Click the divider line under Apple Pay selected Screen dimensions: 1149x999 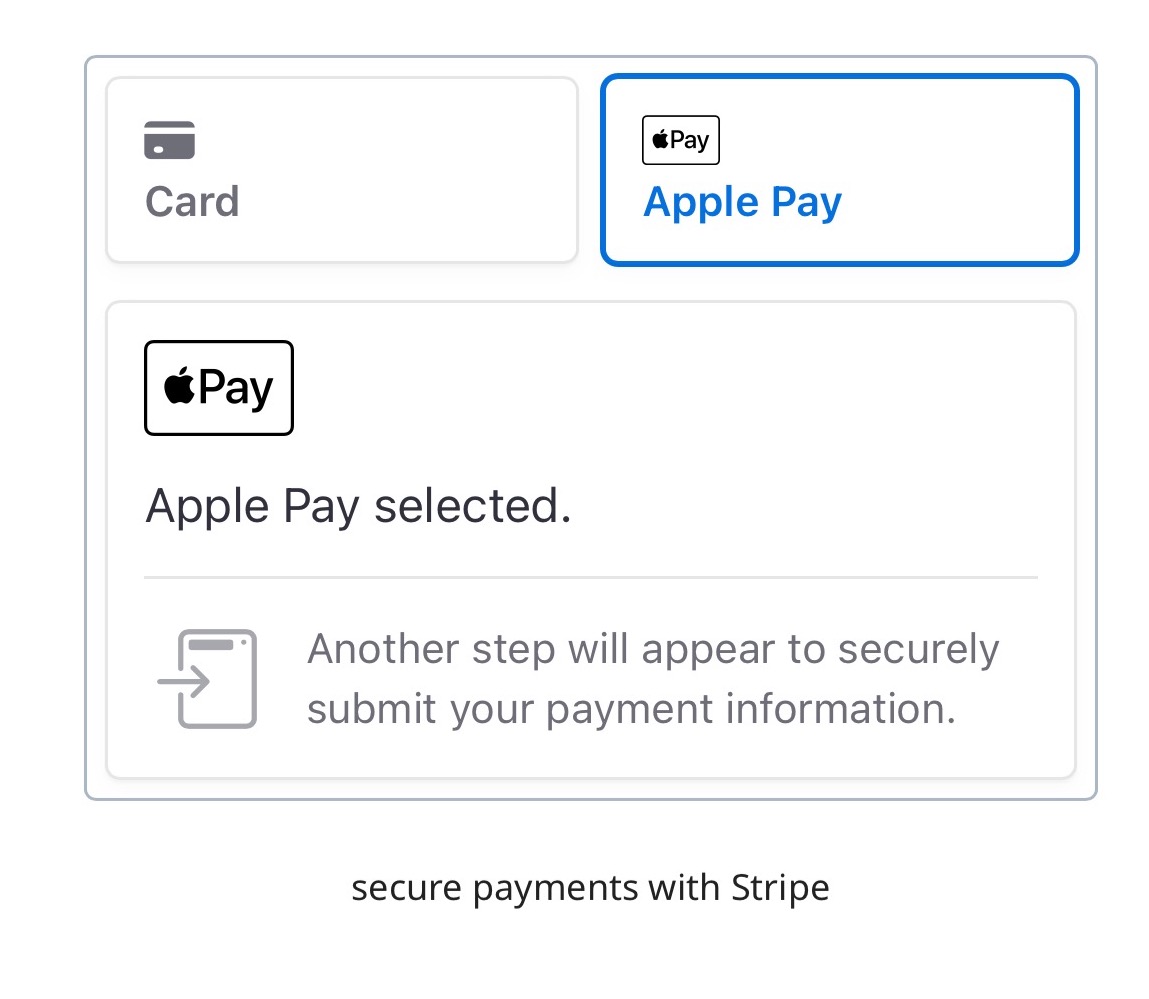[x=591, y=578]
